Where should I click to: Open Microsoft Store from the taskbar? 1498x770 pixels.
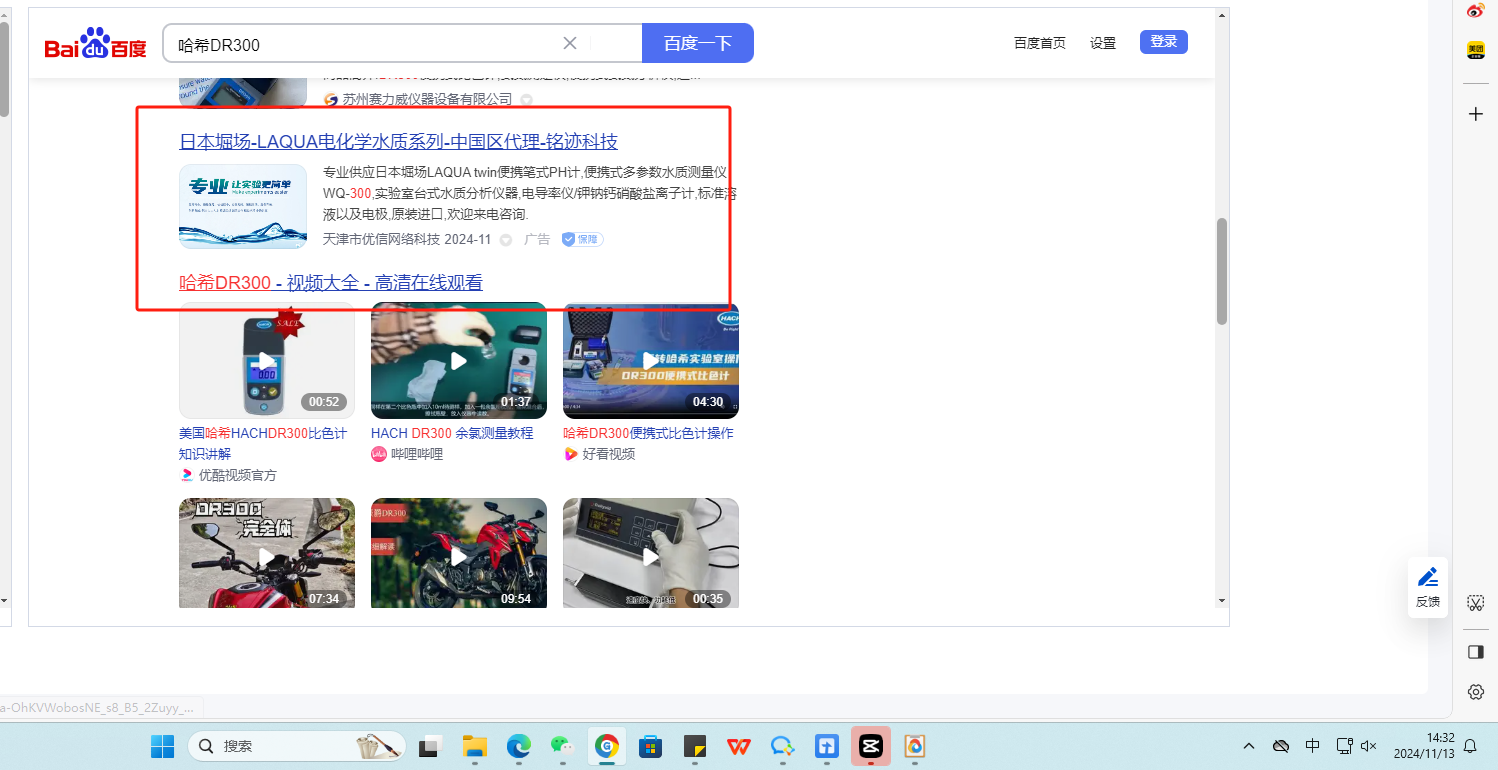pyautogui.click(x=650, y=746)
